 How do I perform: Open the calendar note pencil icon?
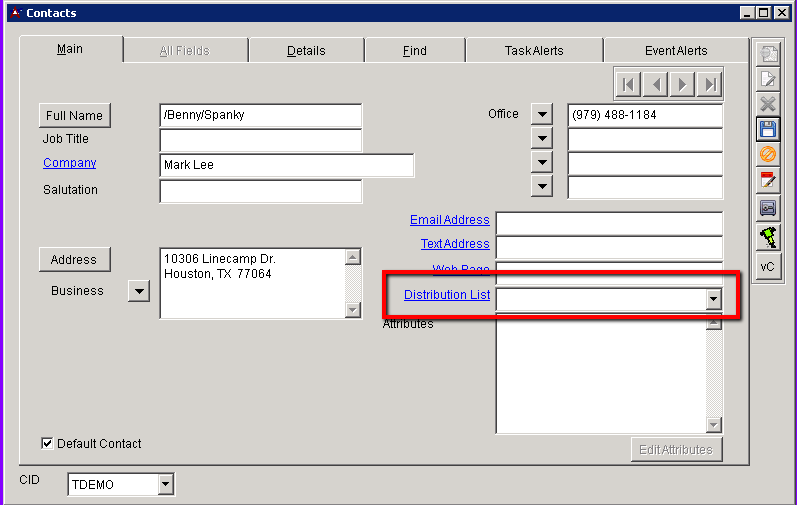(x=768, y=180)
